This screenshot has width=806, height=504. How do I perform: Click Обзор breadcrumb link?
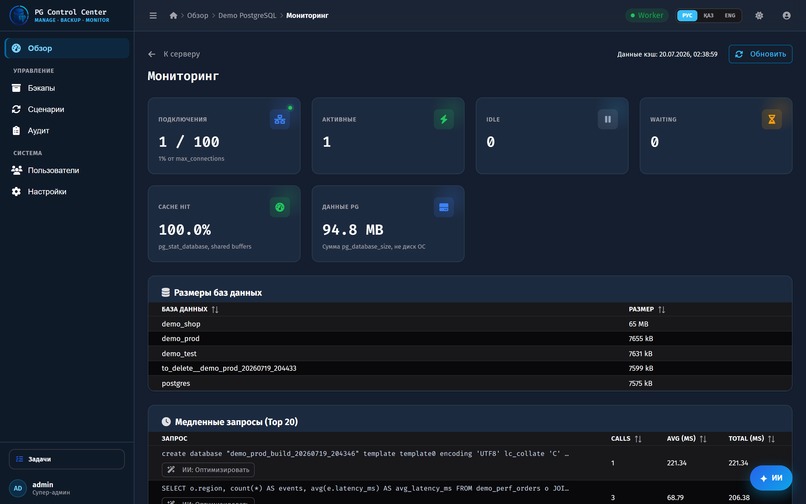[197, 15]
